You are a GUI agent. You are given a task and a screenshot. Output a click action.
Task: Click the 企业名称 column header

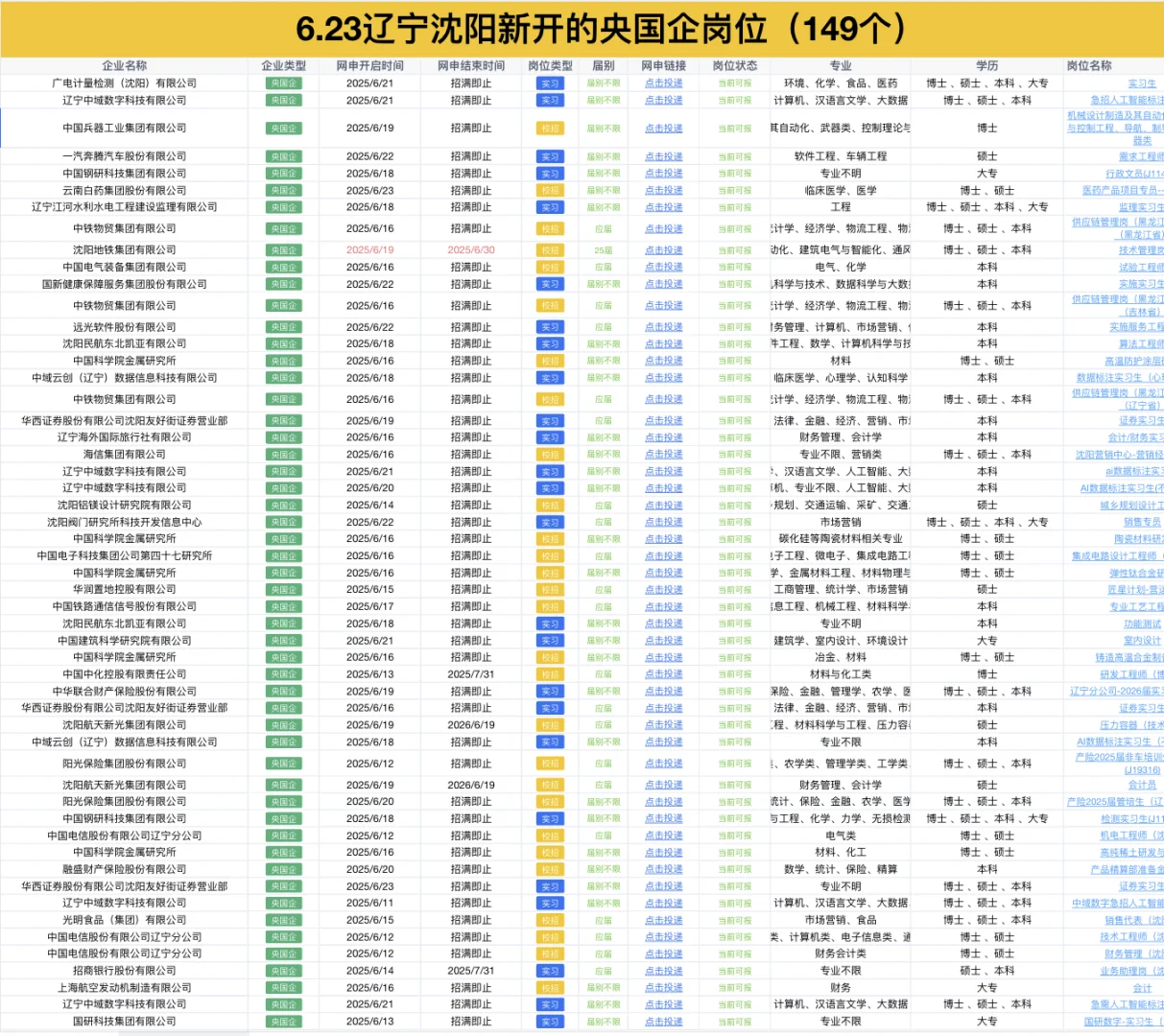tap(125, 66)
